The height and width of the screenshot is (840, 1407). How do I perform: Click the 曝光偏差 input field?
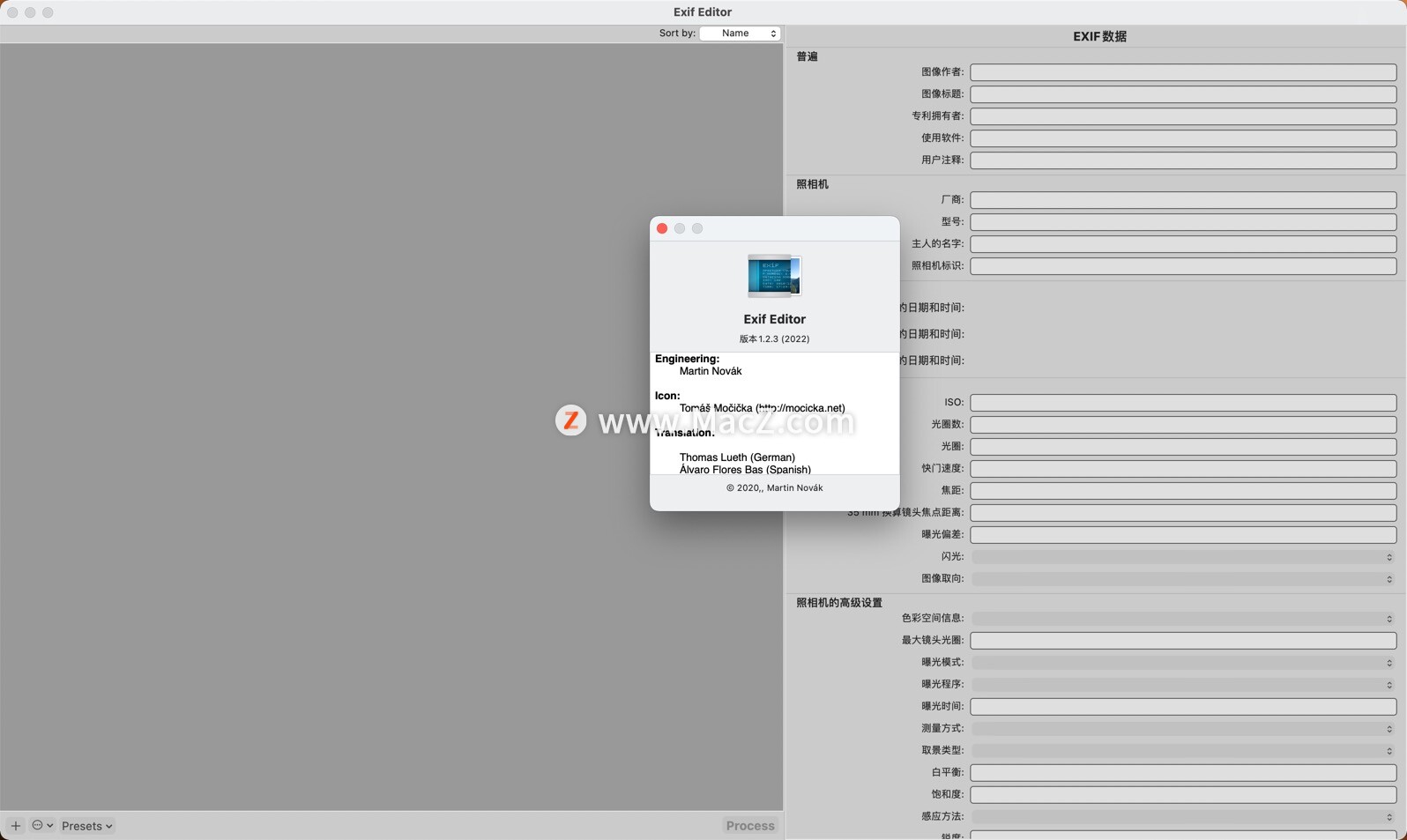click(1183, 535)
